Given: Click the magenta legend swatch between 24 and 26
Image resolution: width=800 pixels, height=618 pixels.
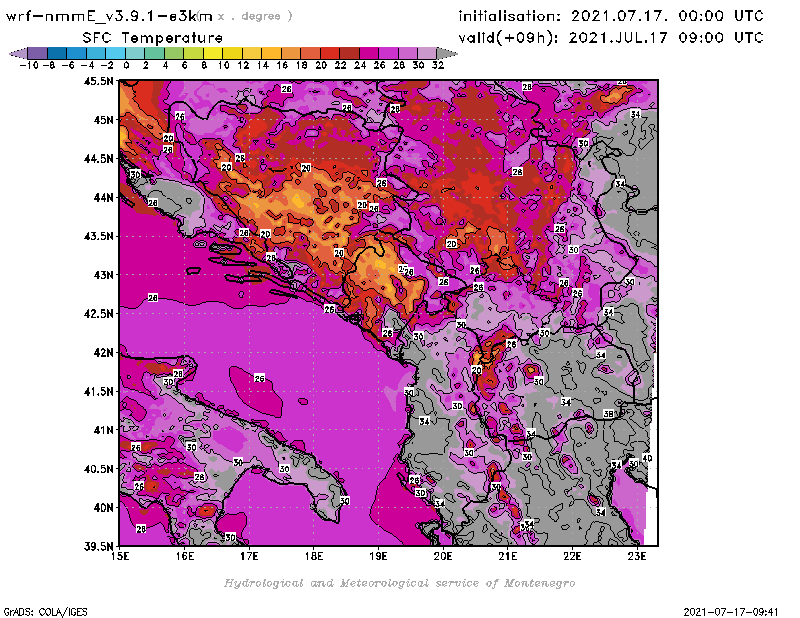Looking at the screenshot, I should click(x=368, y=53).
